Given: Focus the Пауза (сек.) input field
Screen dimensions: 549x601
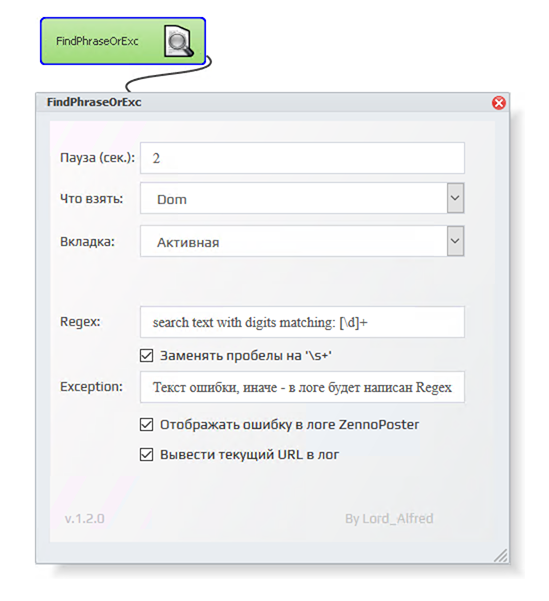Looking at the screenshot, I should [x=302, y=158].
